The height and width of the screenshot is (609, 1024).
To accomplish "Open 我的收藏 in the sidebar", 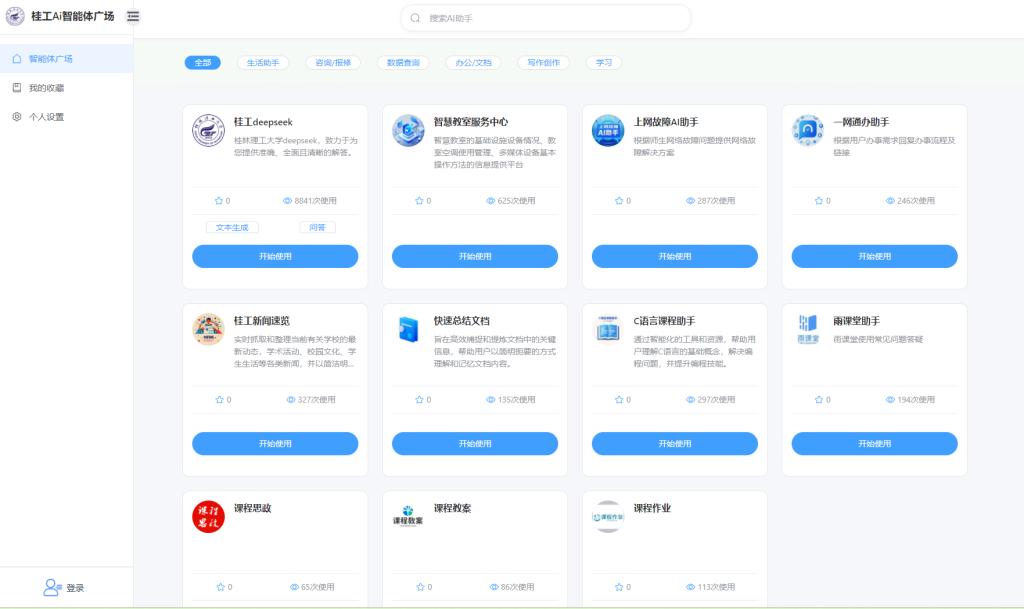I will 46,88.
